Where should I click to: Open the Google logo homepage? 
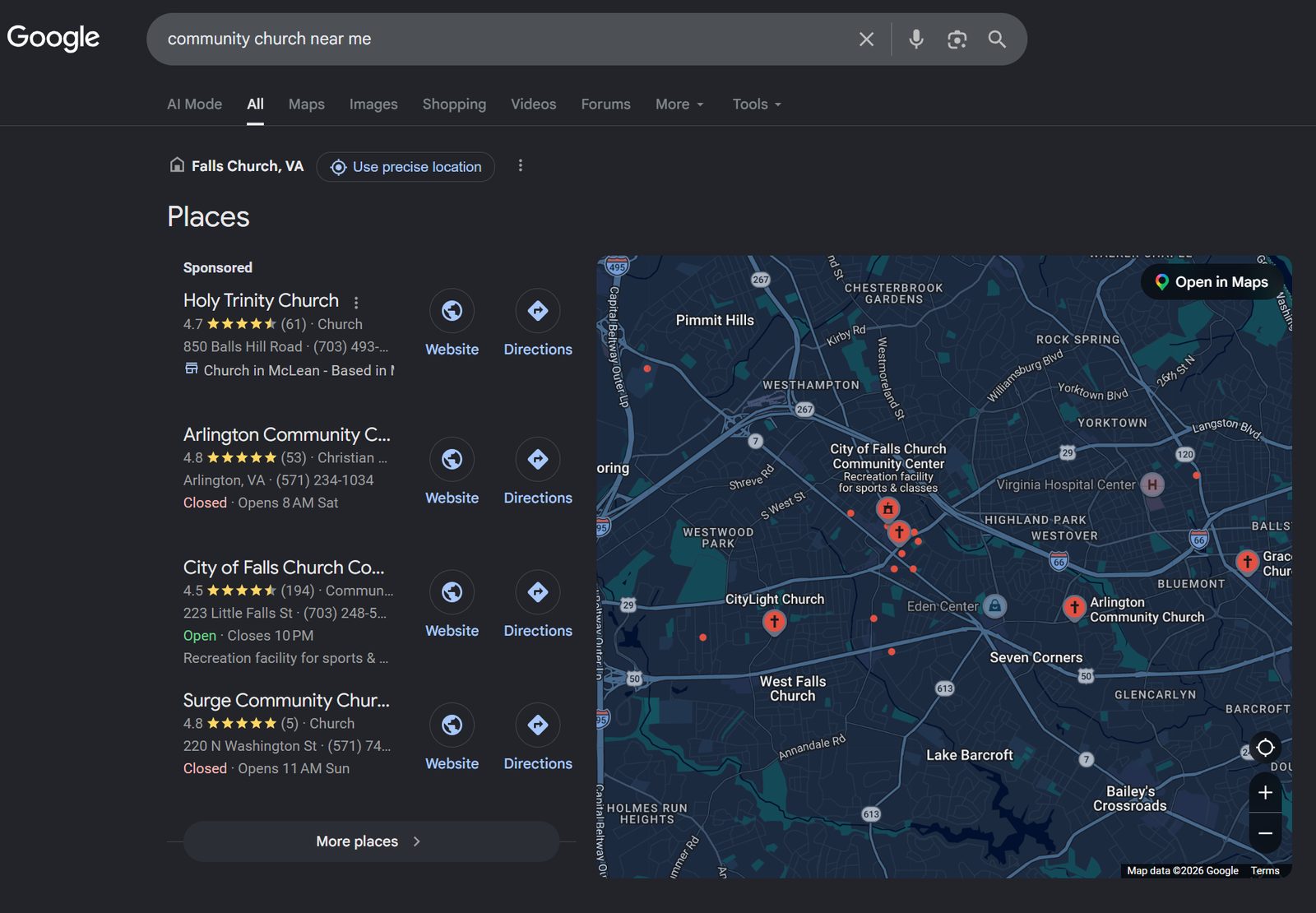click(x=53, y=38)
